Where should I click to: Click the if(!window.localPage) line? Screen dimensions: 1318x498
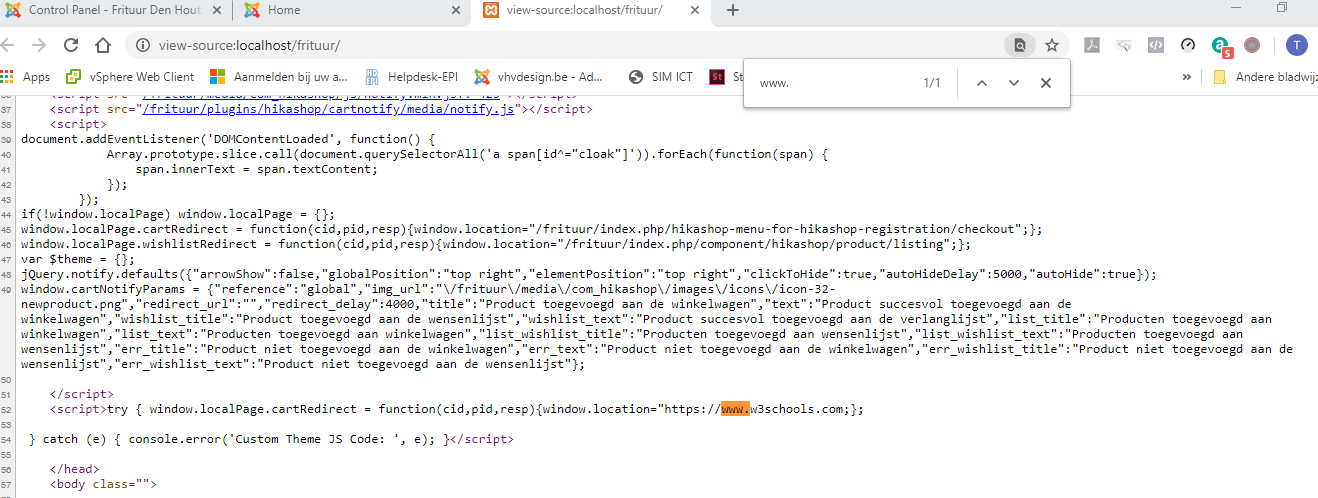click(178, 214)
